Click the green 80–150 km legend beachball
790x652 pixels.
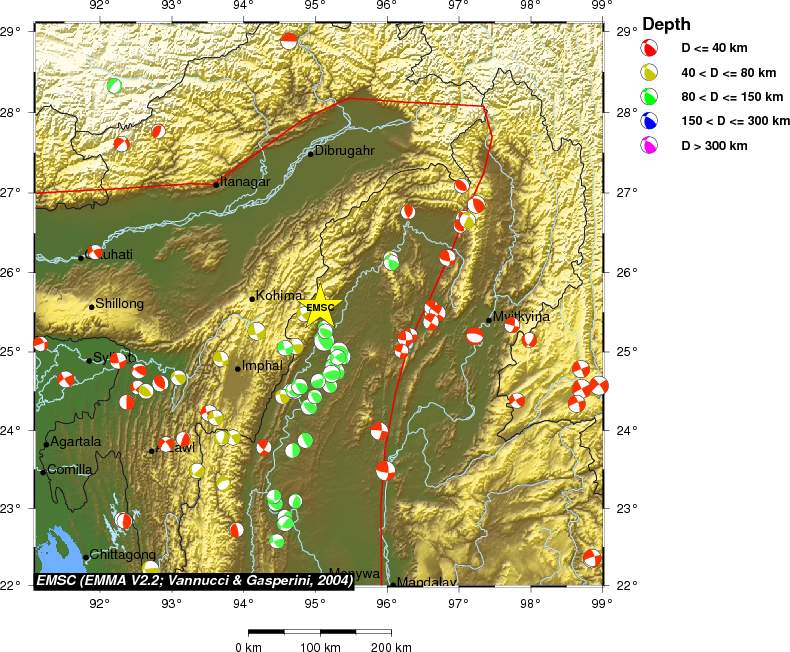point(650,96)
